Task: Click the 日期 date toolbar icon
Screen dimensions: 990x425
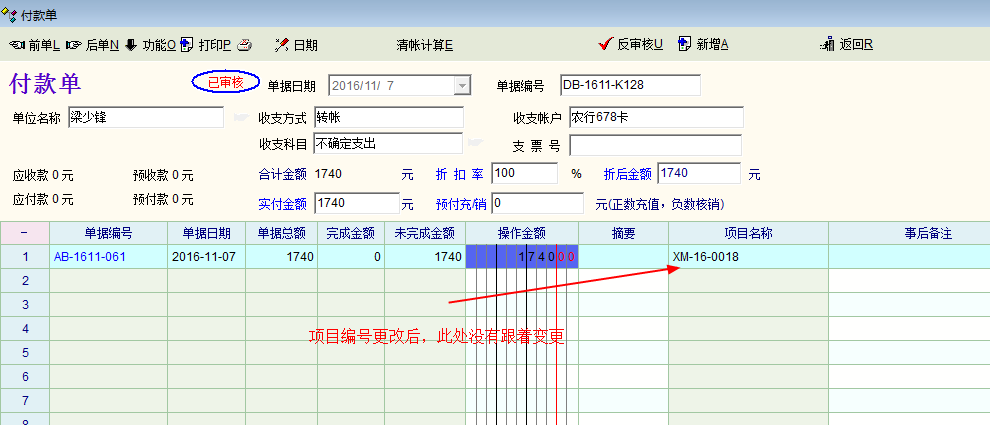Action: [x=282, y=45]
